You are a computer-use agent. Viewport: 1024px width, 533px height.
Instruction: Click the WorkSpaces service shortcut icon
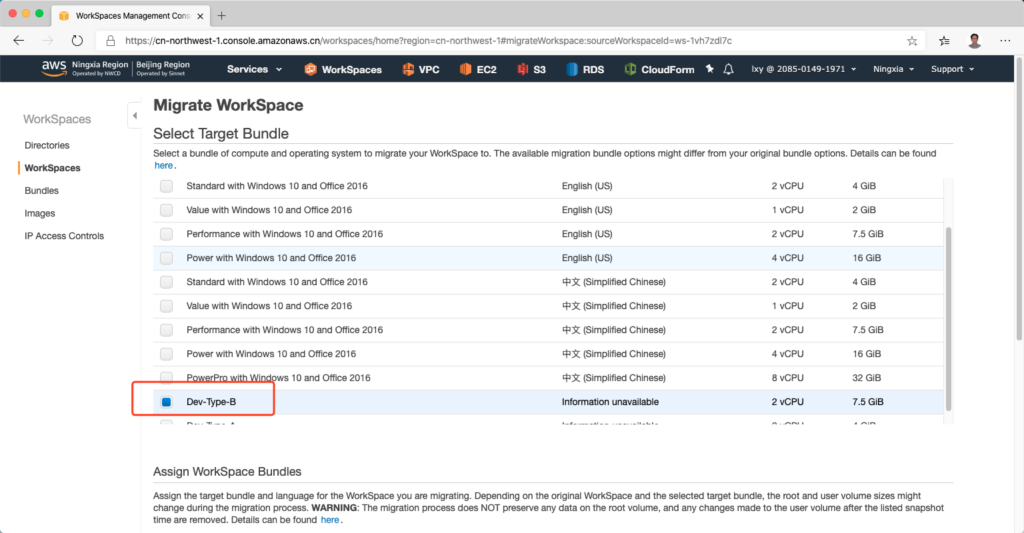pos(310,69)
